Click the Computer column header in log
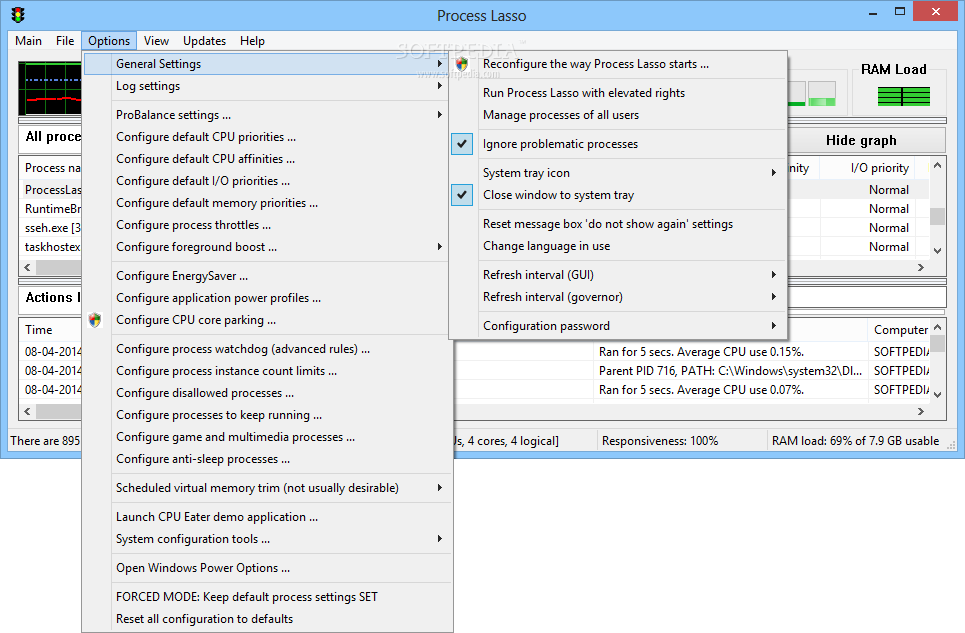Viewport: 965px width, 633px height. coord(899,330)
